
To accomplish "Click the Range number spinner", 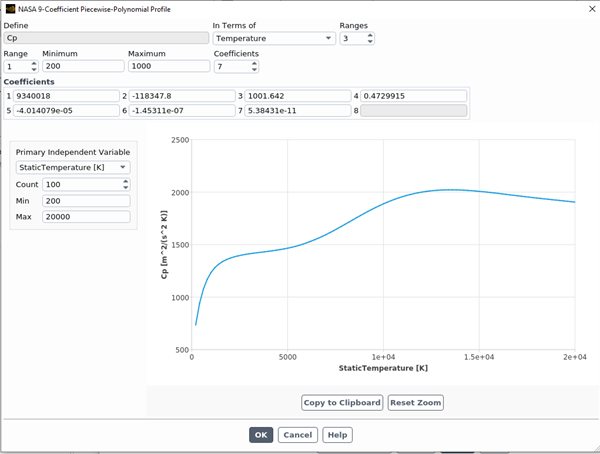I will (20, 66).
